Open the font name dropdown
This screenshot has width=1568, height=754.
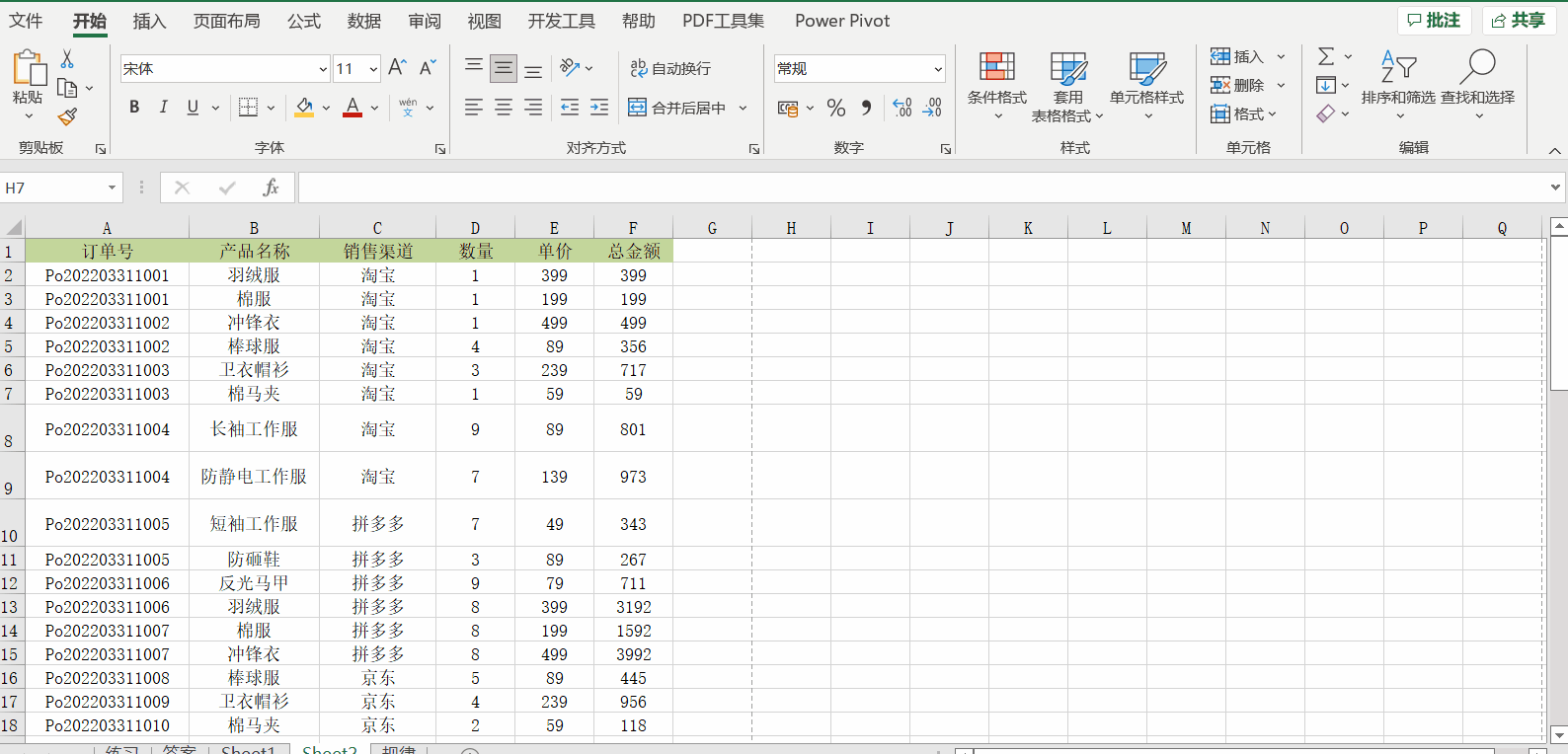[x=323, y=69]
